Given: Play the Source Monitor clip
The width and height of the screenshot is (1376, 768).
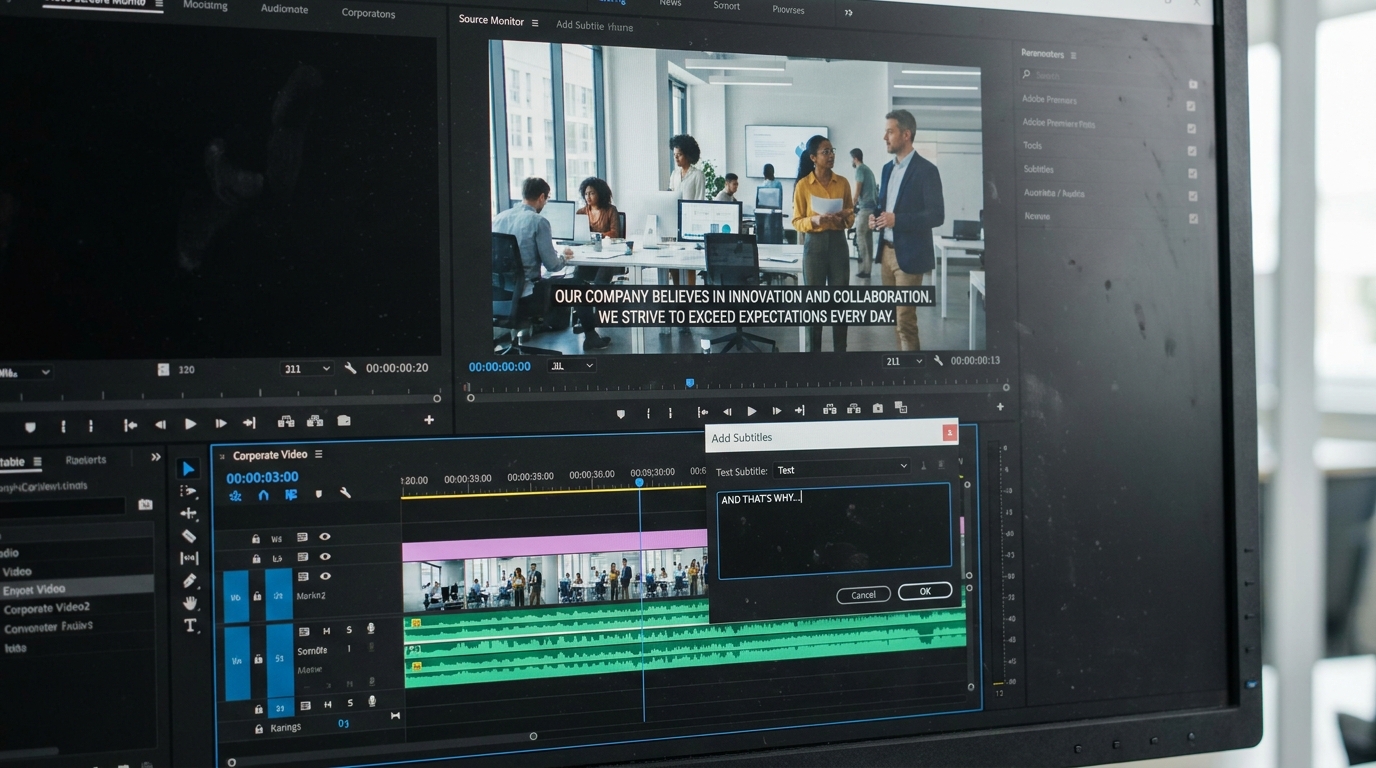Looking at the screenshot, I should click(752, 411).
